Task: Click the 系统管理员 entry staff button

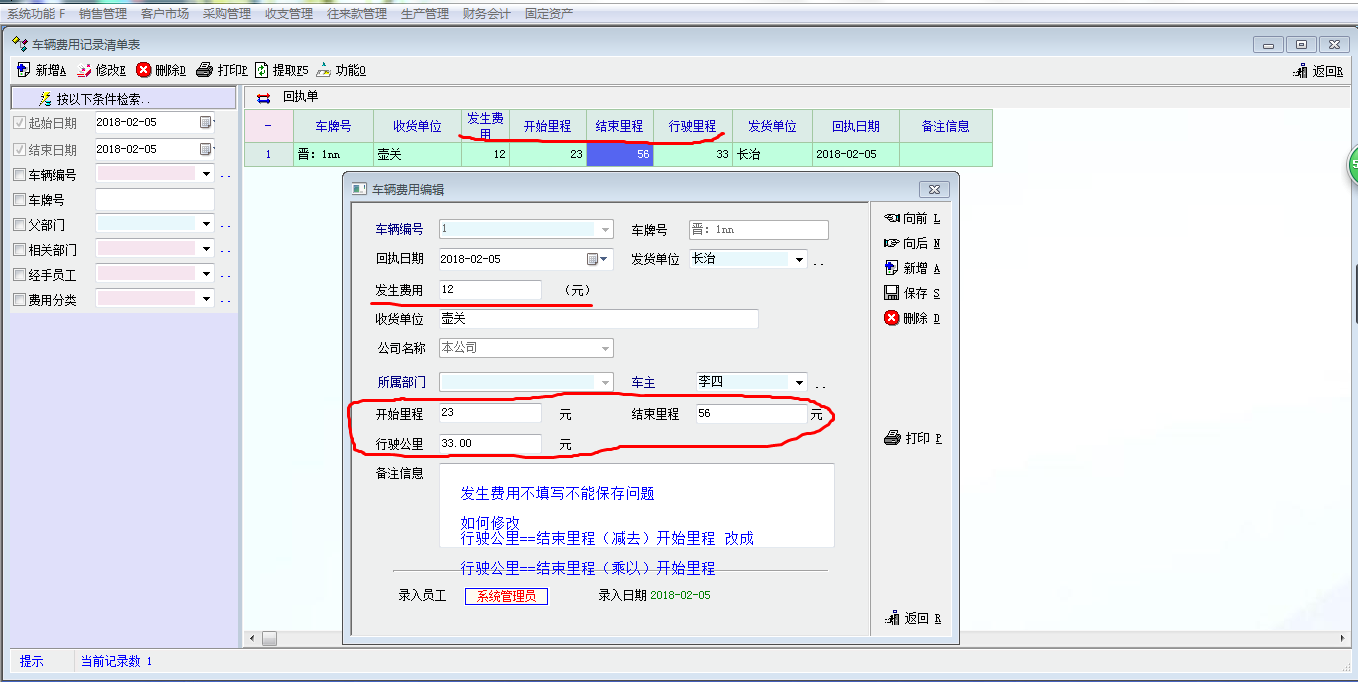Action: [x=506, y=596]
